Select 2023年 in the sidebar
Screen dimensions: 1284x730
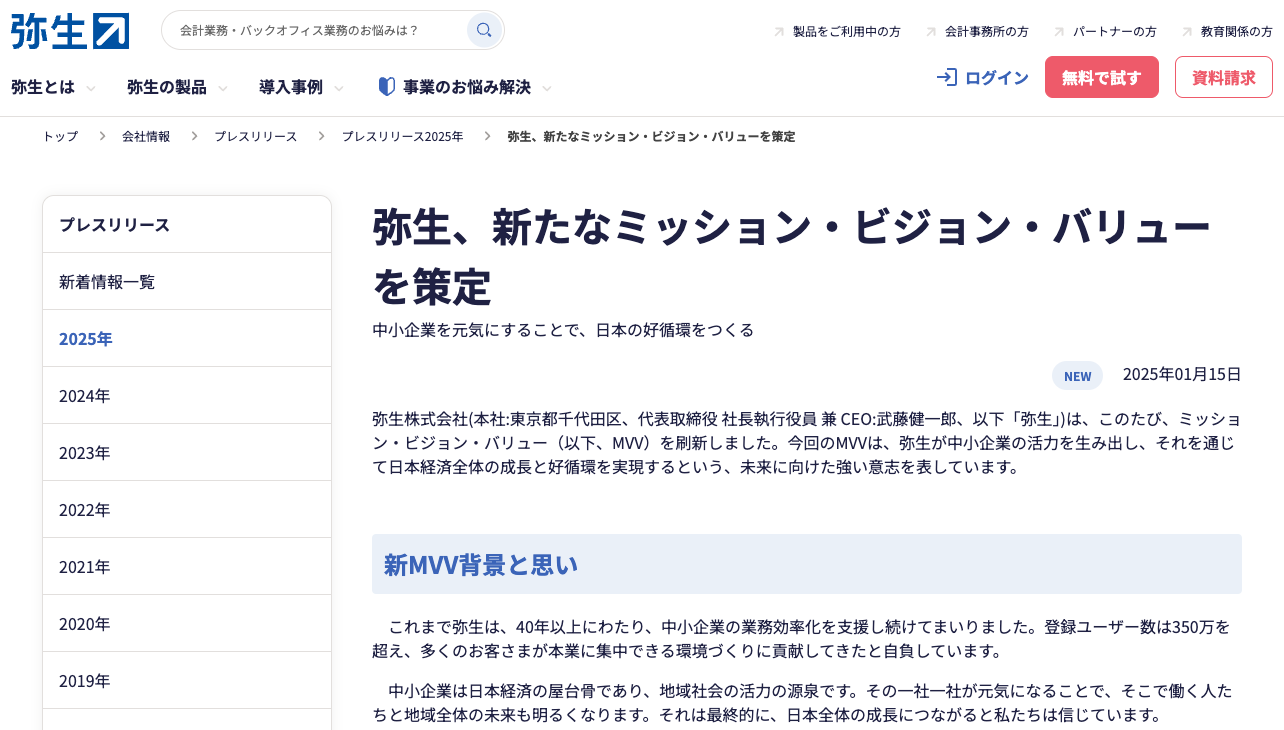click(187, 452)
